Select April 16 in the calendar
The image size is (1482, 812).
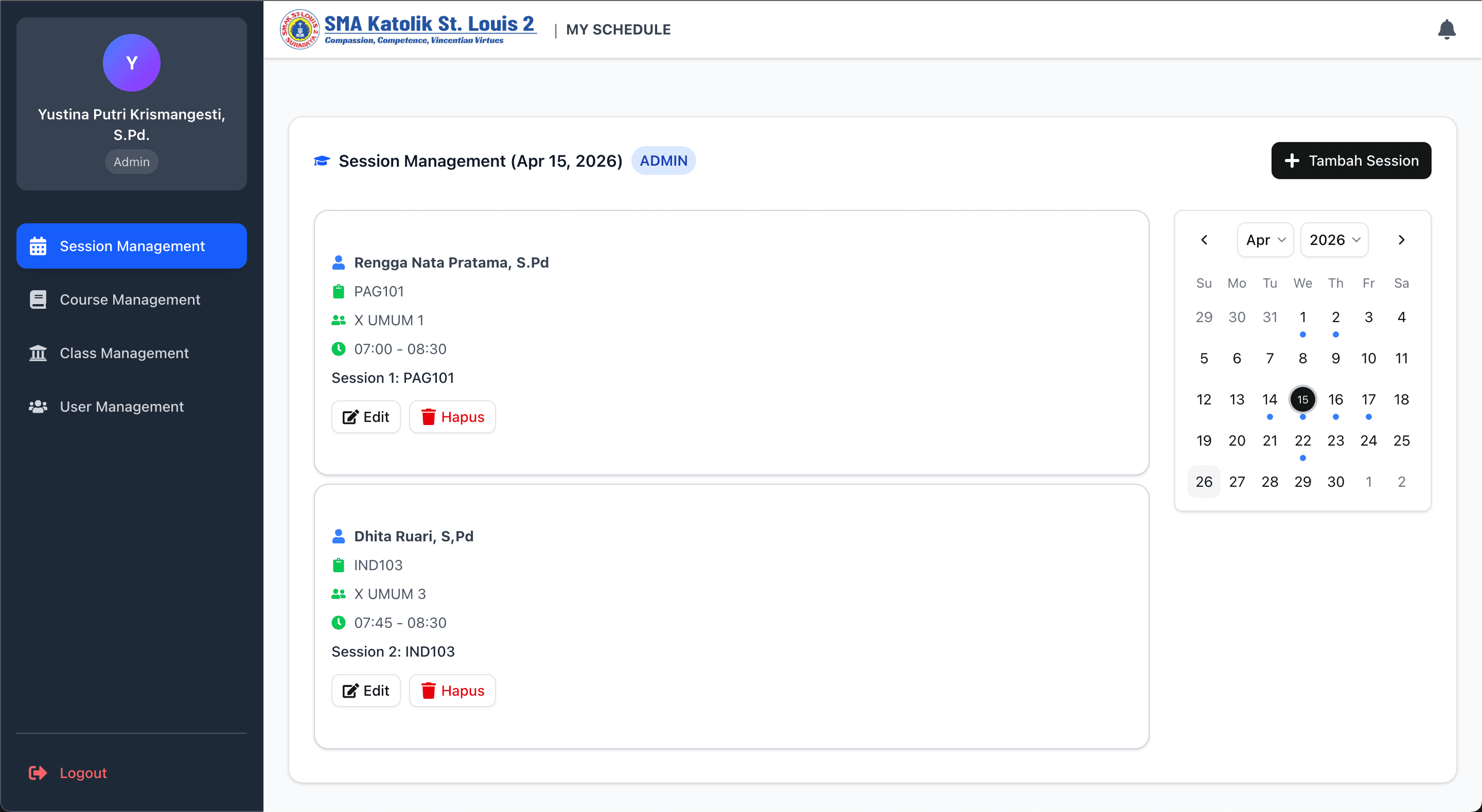[1335, 399]
